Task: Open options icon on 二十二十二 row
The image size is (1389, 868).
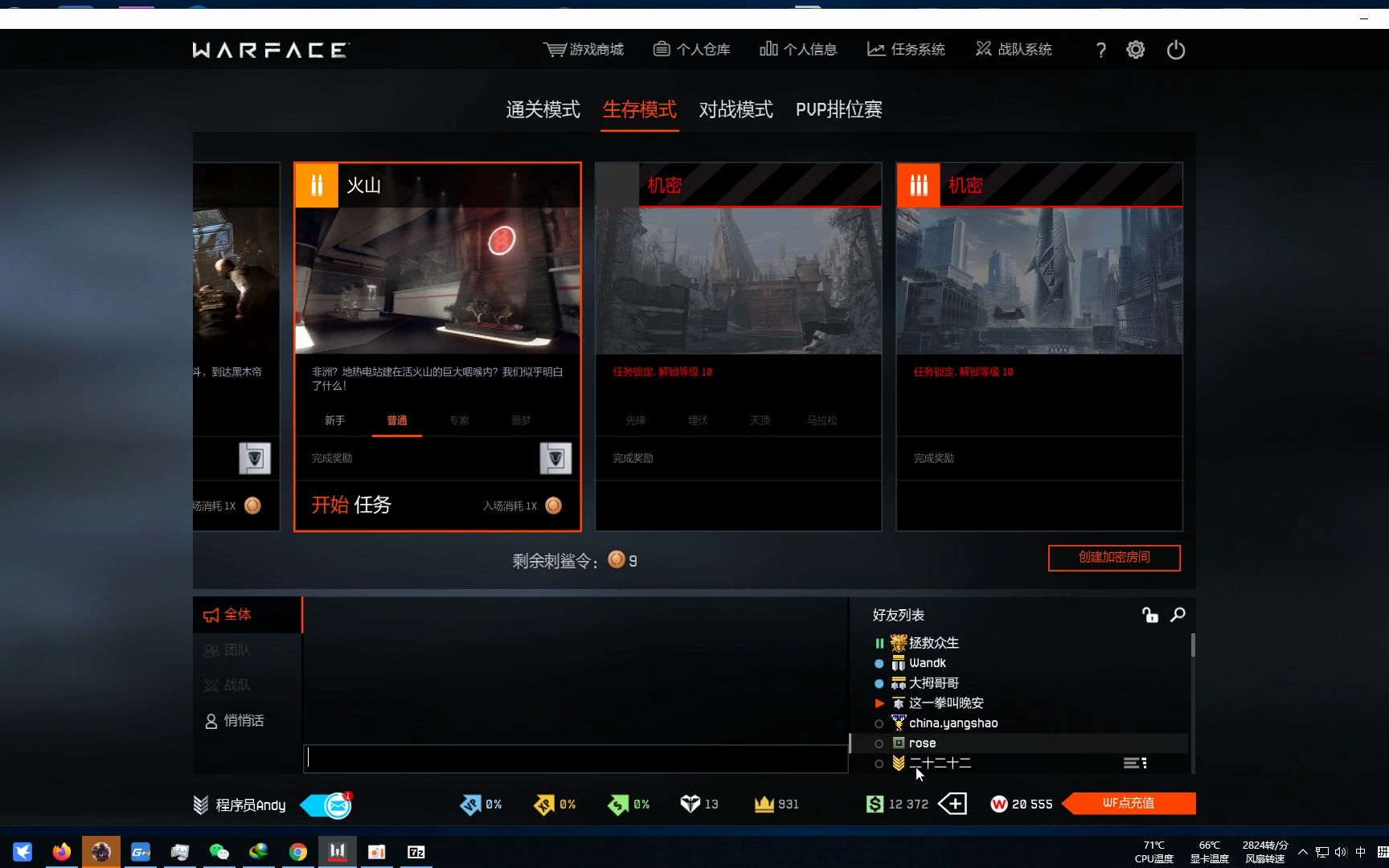Action: [x=1135, y=763]
